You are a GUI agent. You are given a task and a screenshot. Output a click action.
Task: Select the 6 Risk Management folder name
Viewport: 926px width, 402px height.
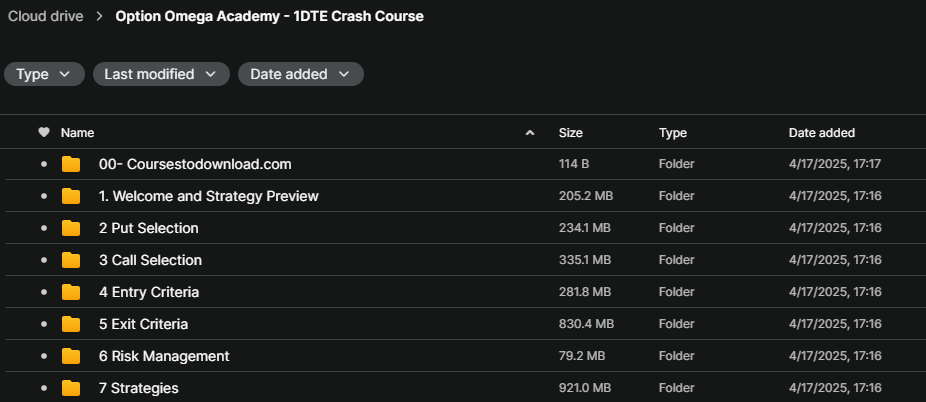164,356
